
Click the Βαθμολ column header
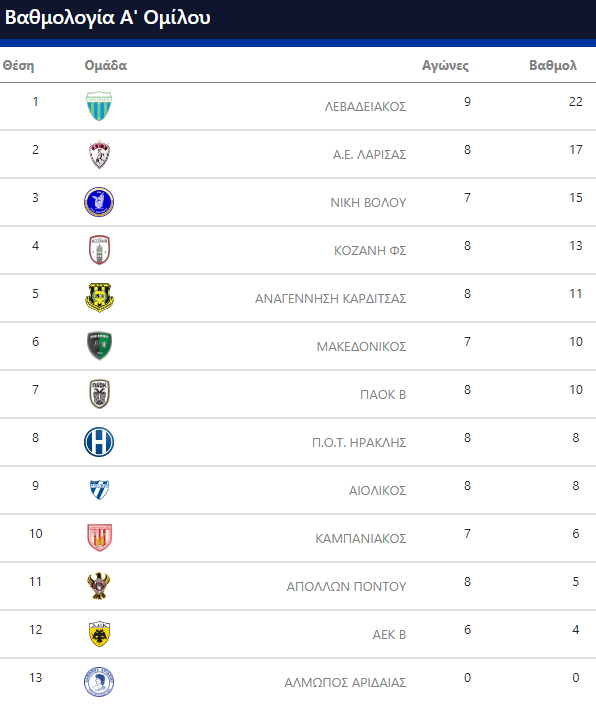[553, 66]
